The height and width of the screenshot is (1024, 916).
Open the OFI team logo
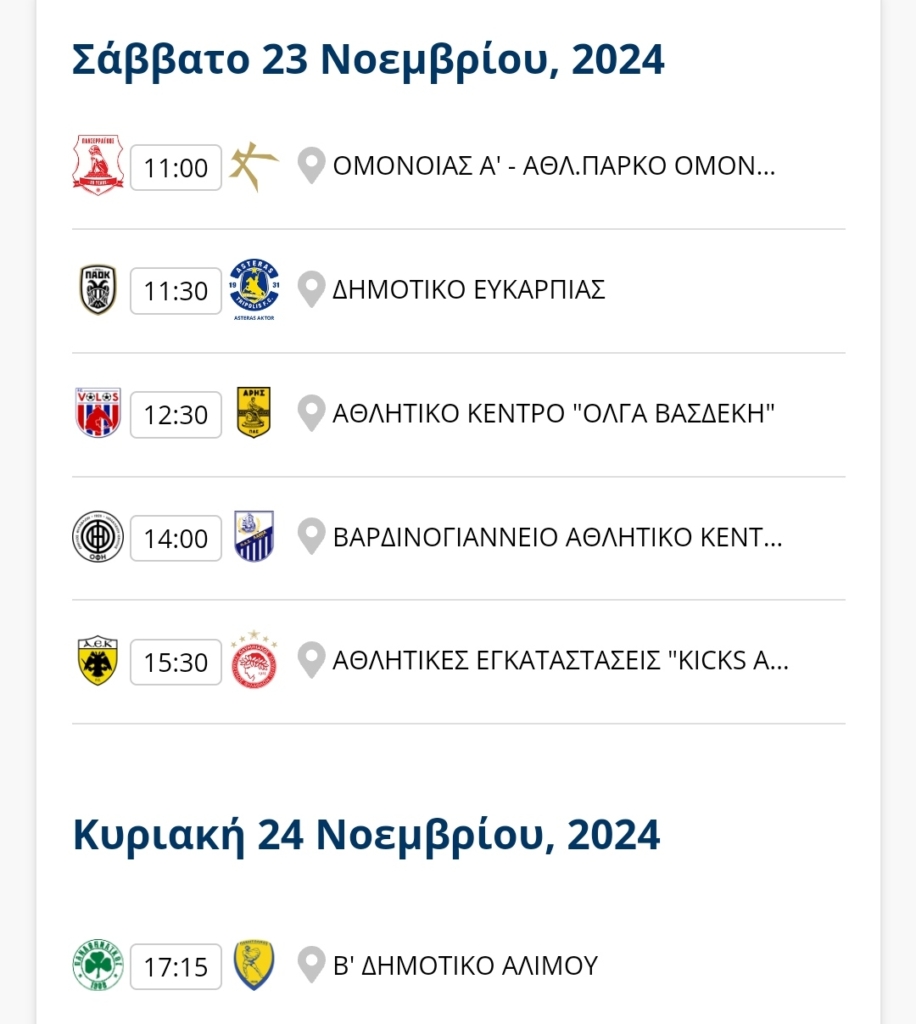[98, 537]
